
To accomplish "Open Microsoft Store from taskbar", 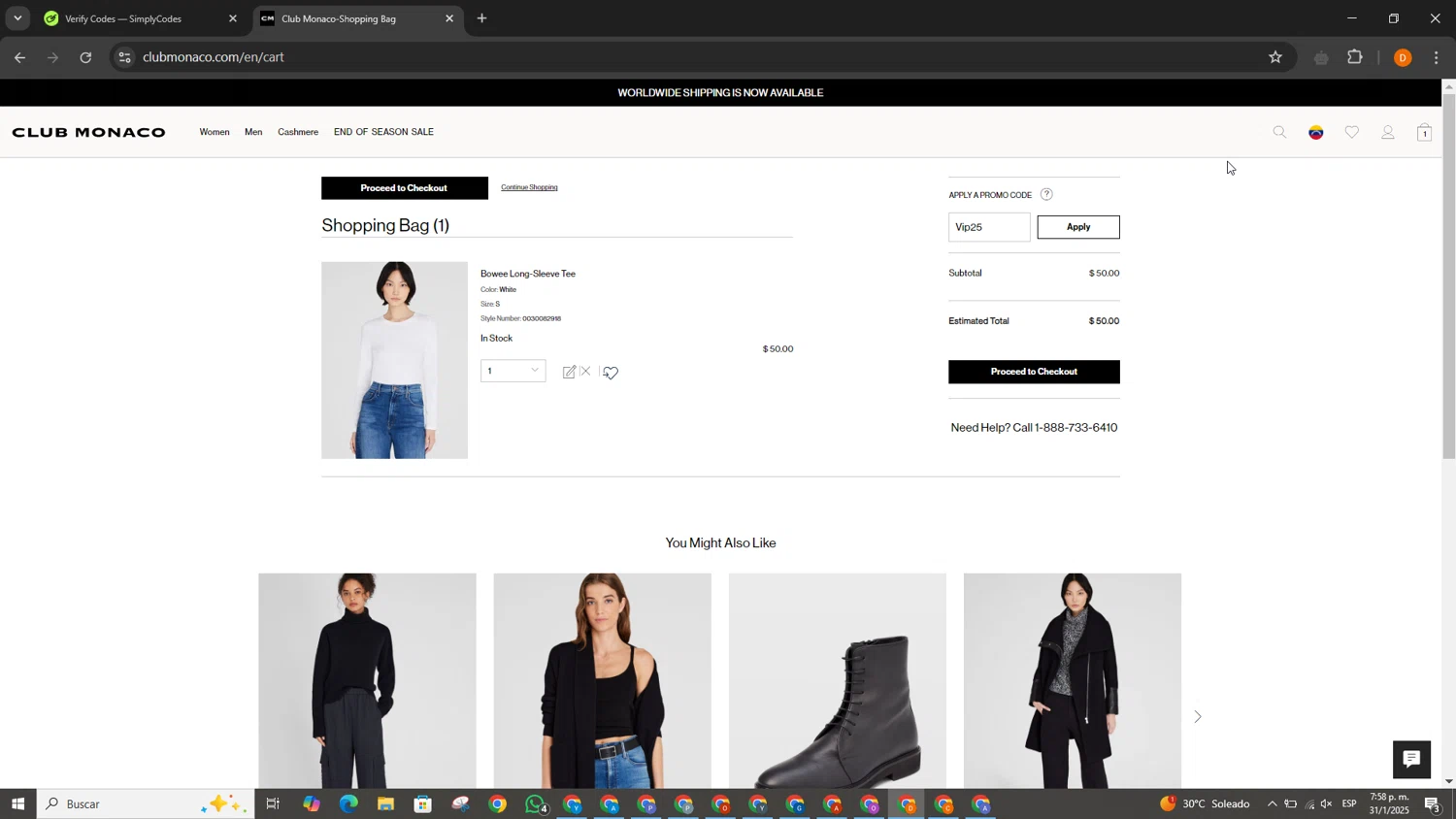I will tap(422, 804).
